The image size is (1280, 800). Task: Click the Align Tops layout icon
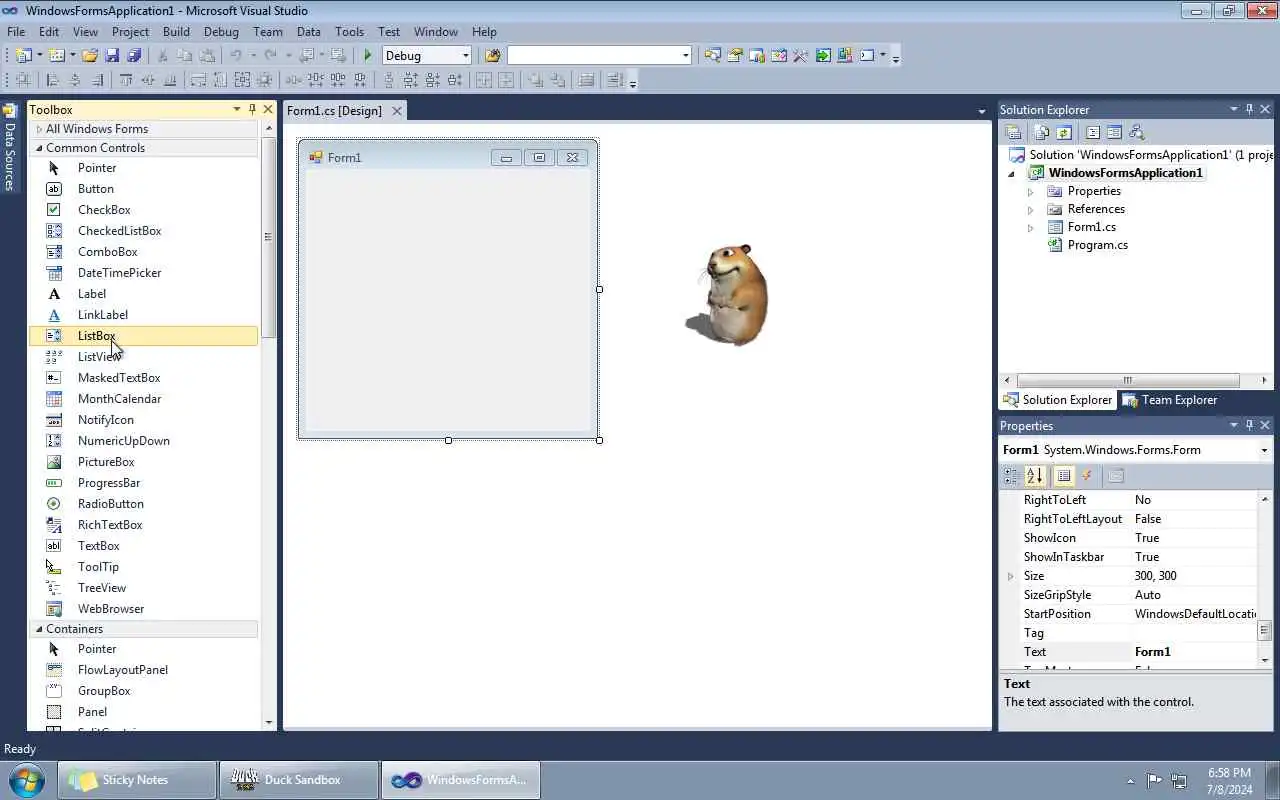(126, 81)
